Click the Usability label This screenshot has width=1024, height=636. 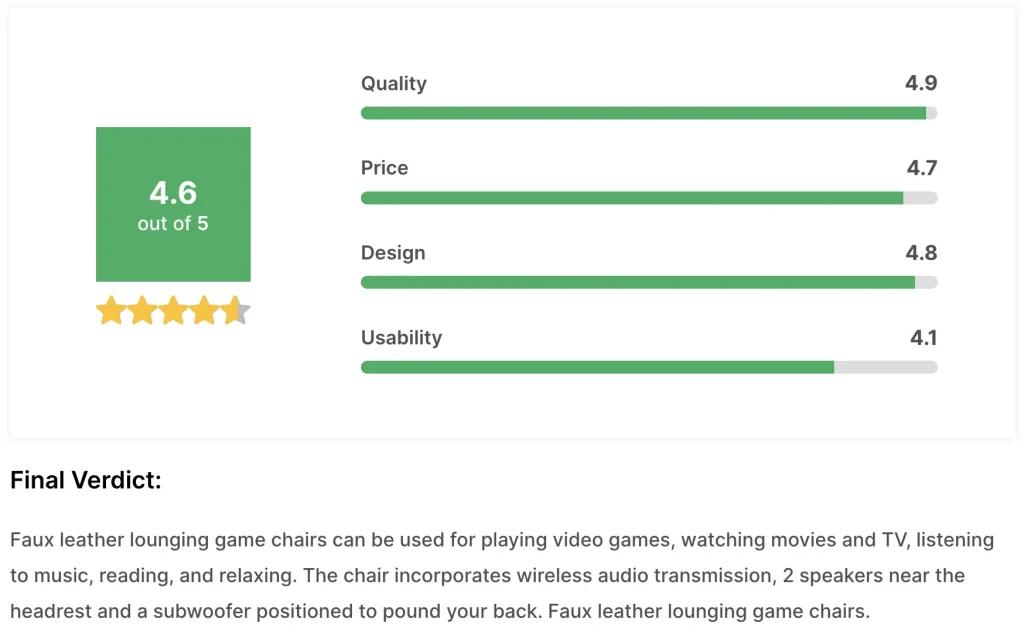[402, 338]
